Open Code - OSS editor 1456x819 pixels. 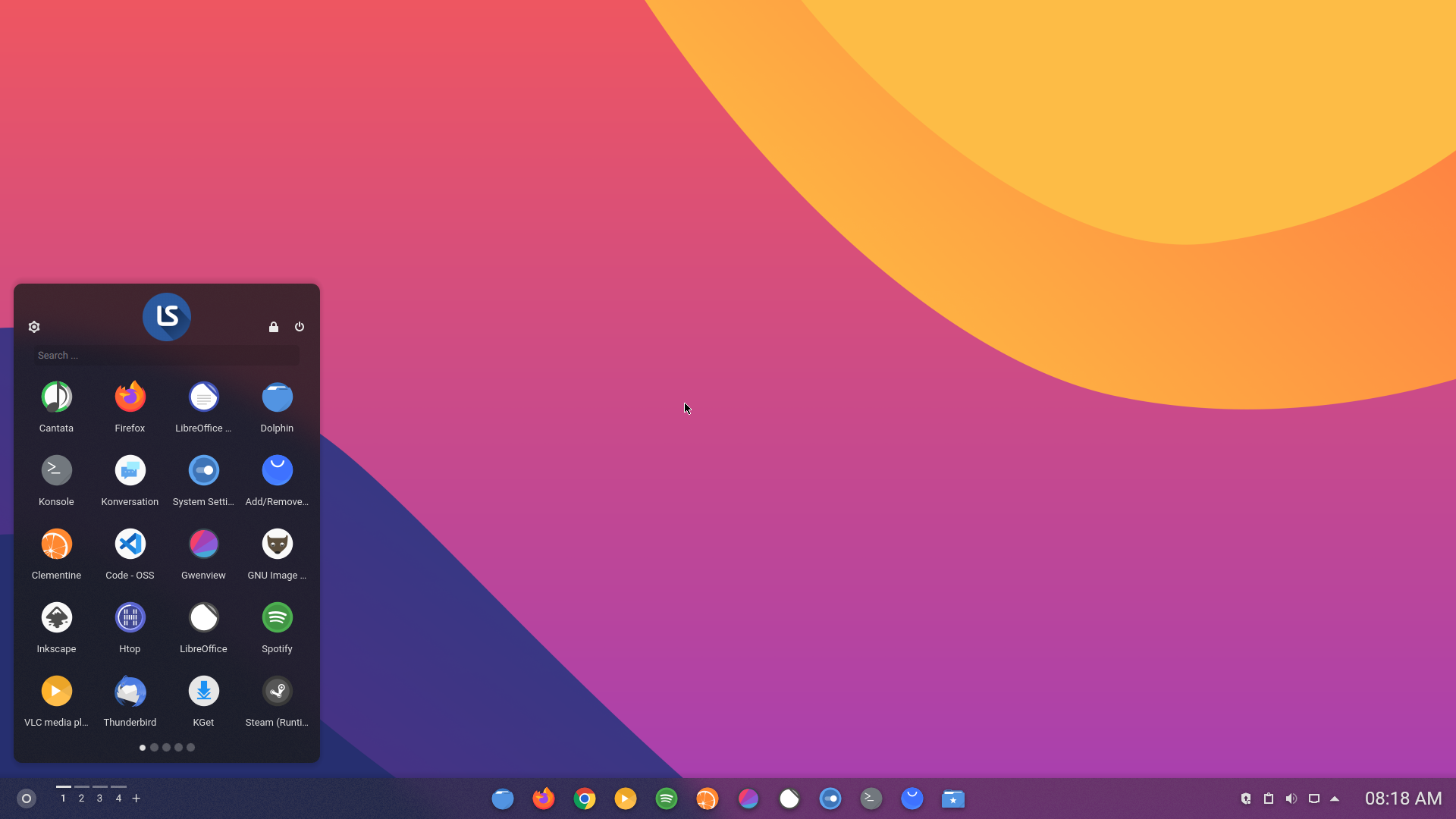pyautogui.click(x=130, y=544)
